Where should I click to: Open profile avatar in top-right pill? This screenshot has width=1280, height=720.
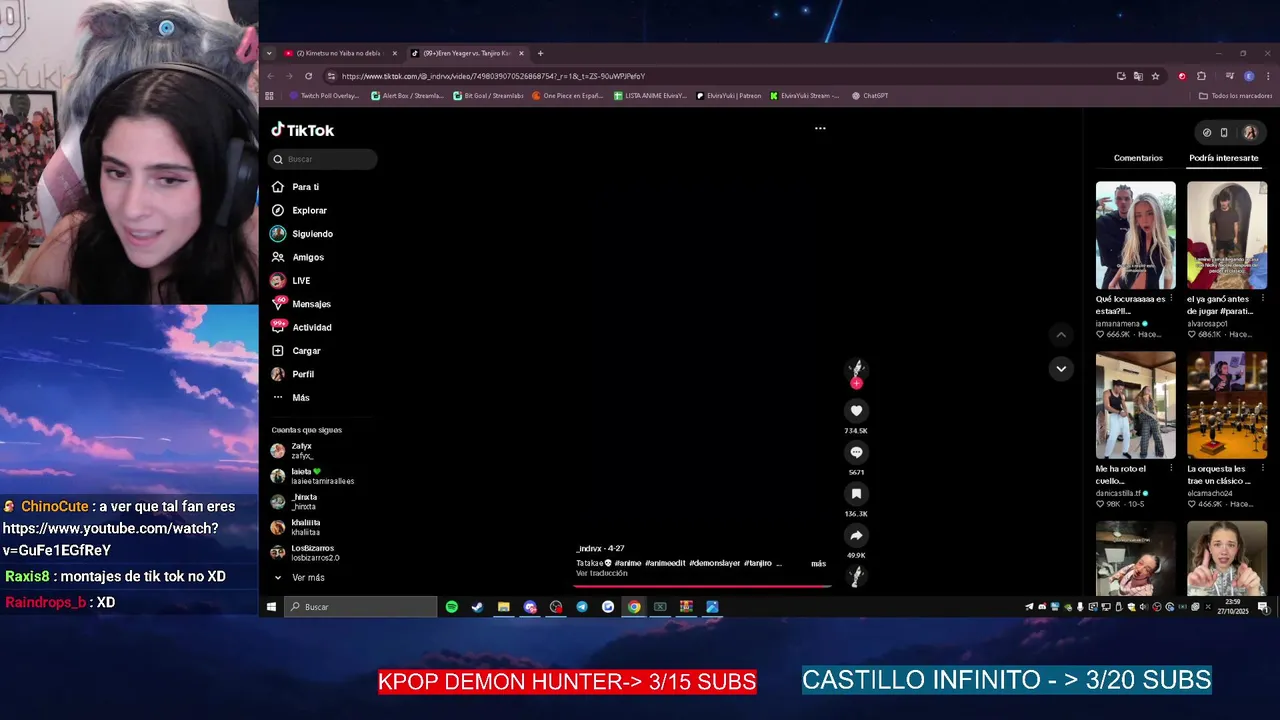1250,132
